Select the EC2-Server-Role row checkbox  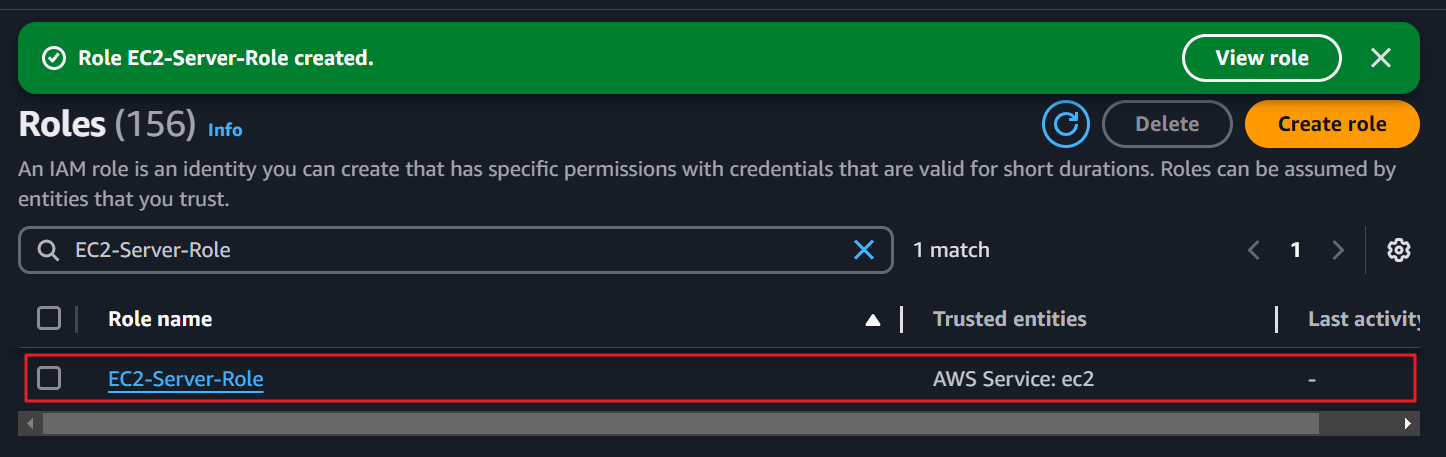[x=49, y=378]
